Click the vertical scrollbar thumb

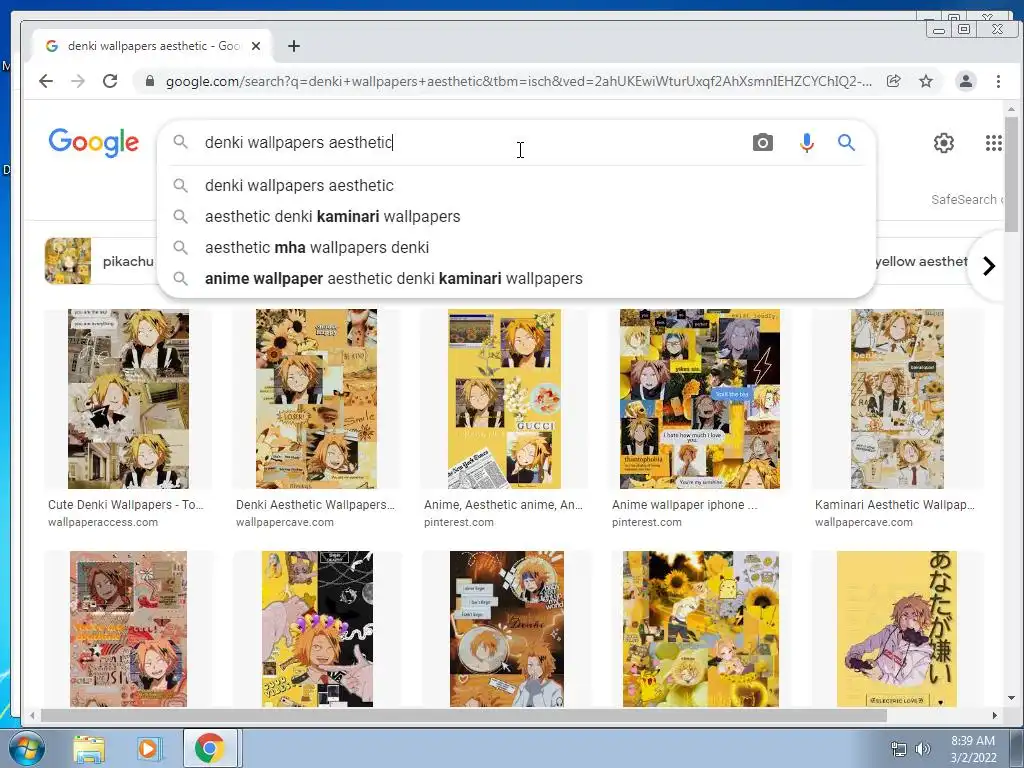pos(1011,174)
